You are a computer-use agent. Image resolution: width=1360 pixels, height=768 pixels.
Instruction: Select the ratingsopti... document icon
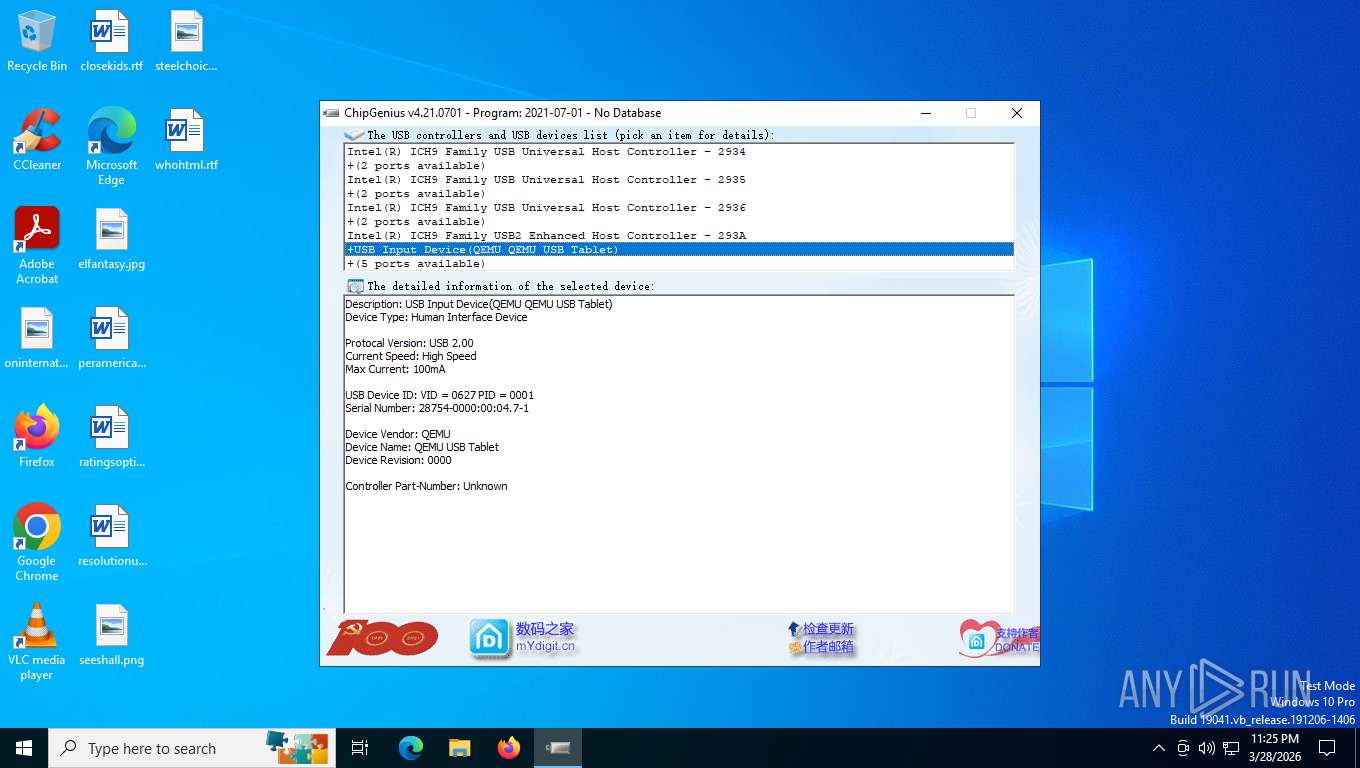(111, 437)
